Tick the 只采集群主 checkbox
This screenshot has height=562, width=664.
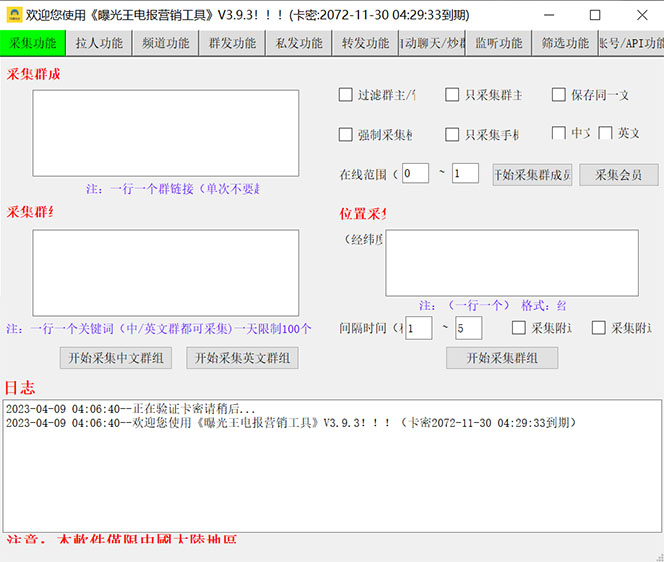coord(453,95)
